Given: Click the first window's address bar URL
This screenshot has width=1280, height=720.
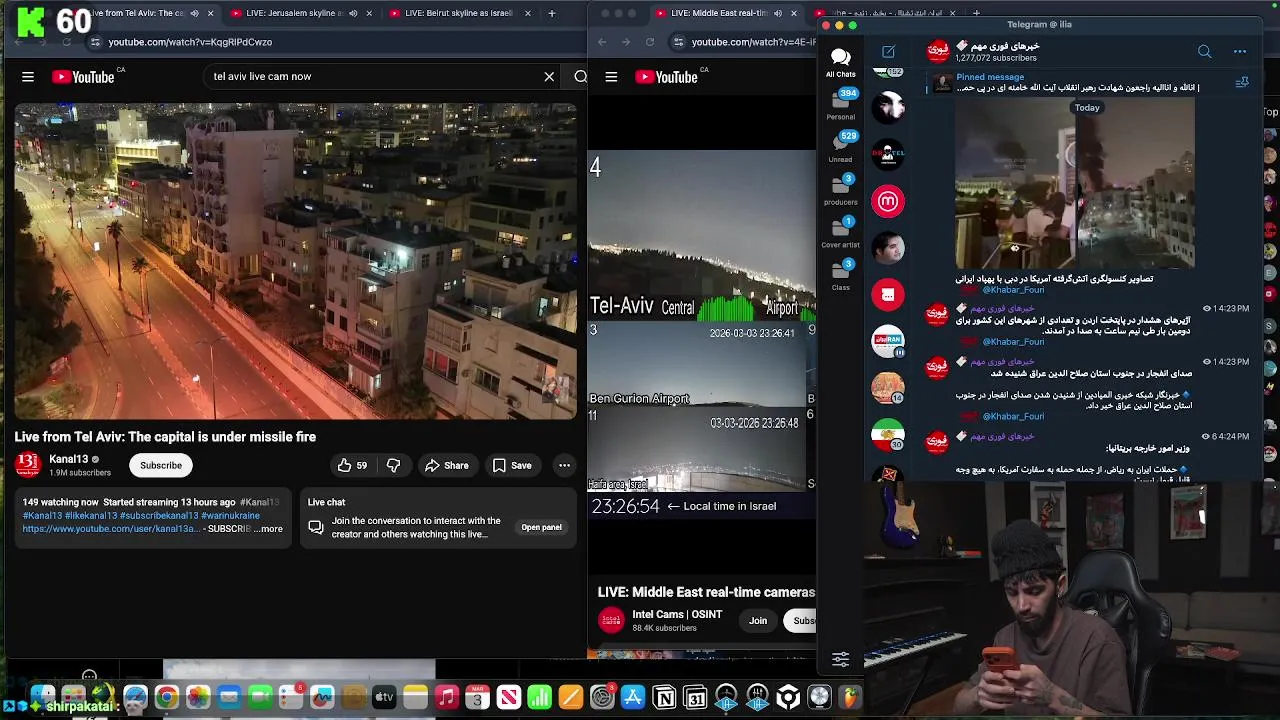Looking at the screenshot, I should [190, 42].
